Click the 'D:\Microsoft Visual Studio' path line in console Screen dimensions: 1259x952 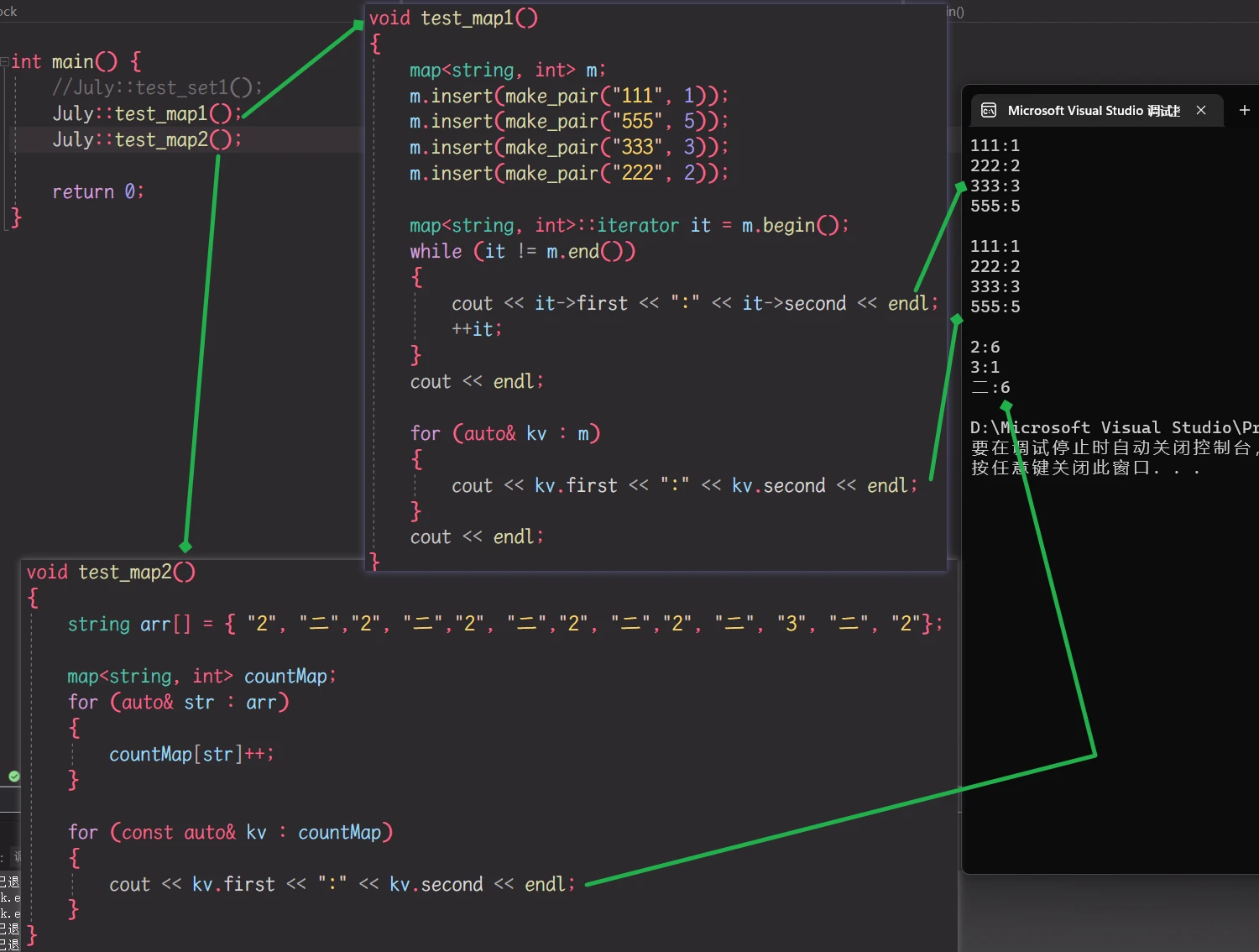(1115, 427)
